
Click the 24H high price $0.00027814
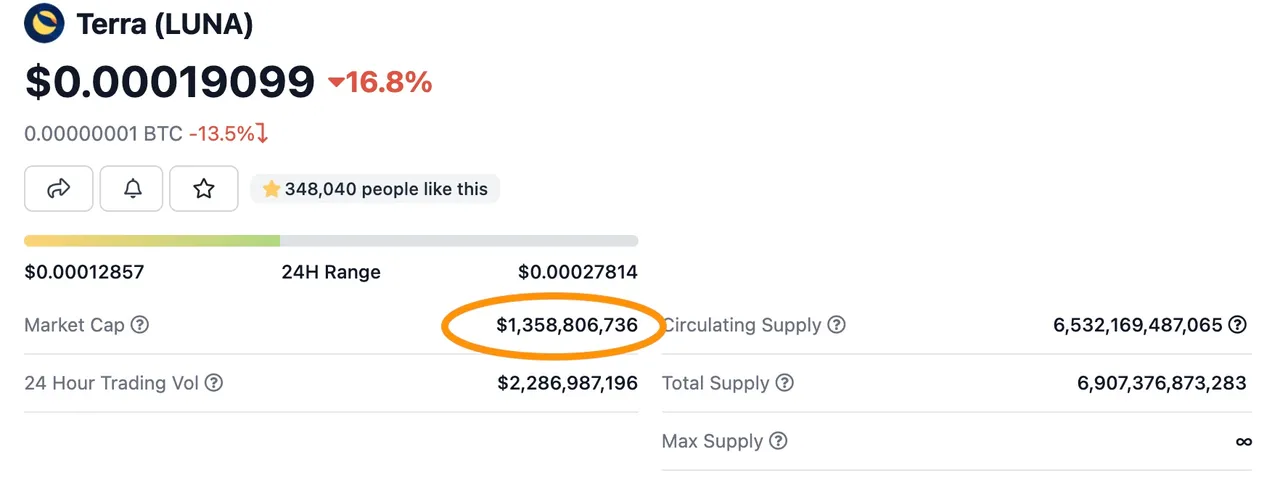(578, 272)
